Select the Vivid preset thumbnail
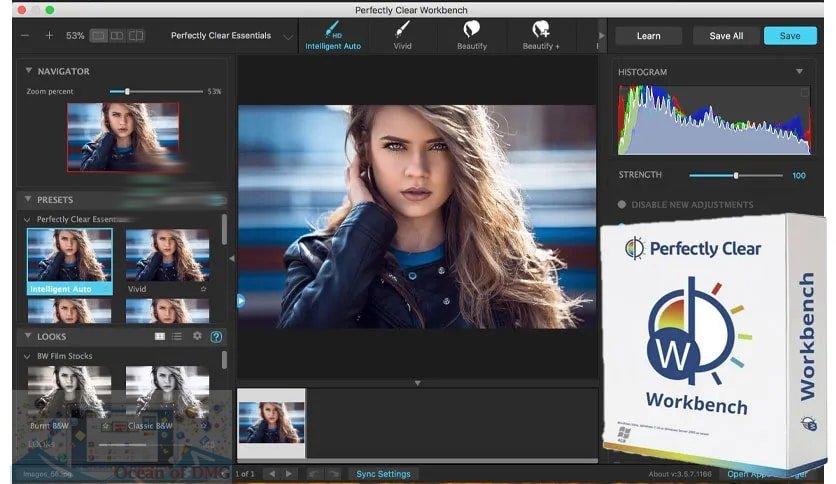Image resolution: width=836 pixels, height=484 pixels. click(x=167, y=255)
